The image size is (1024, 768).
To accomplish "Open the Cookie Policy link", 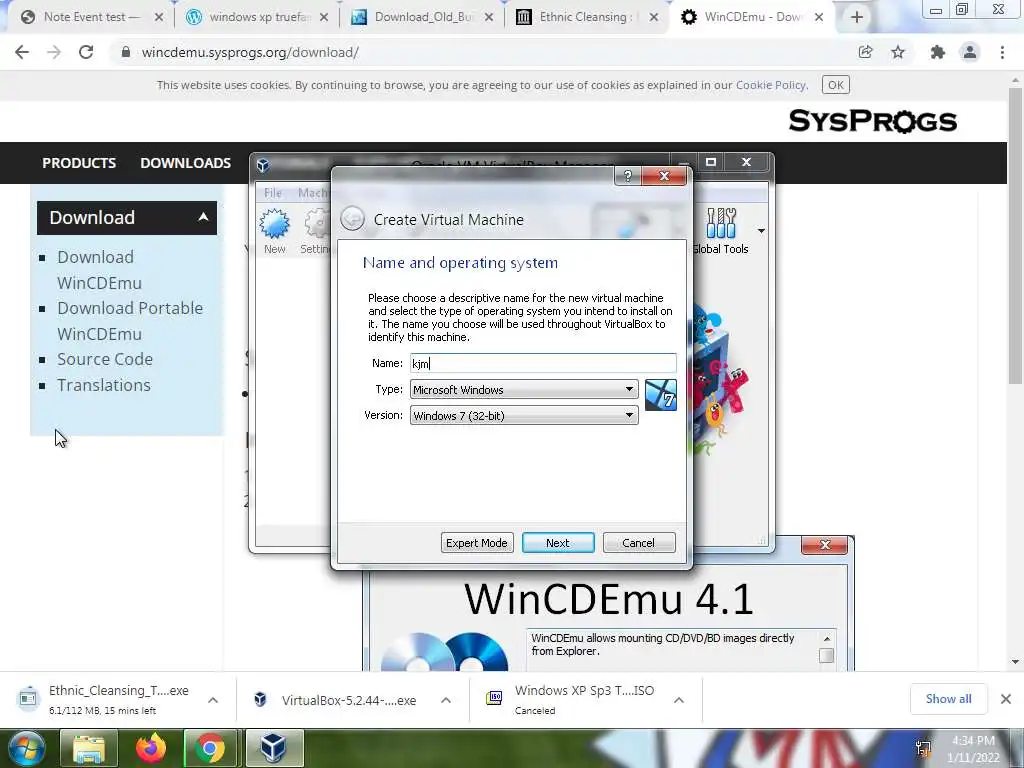I will pyautogui.click(x=771, y=85).
